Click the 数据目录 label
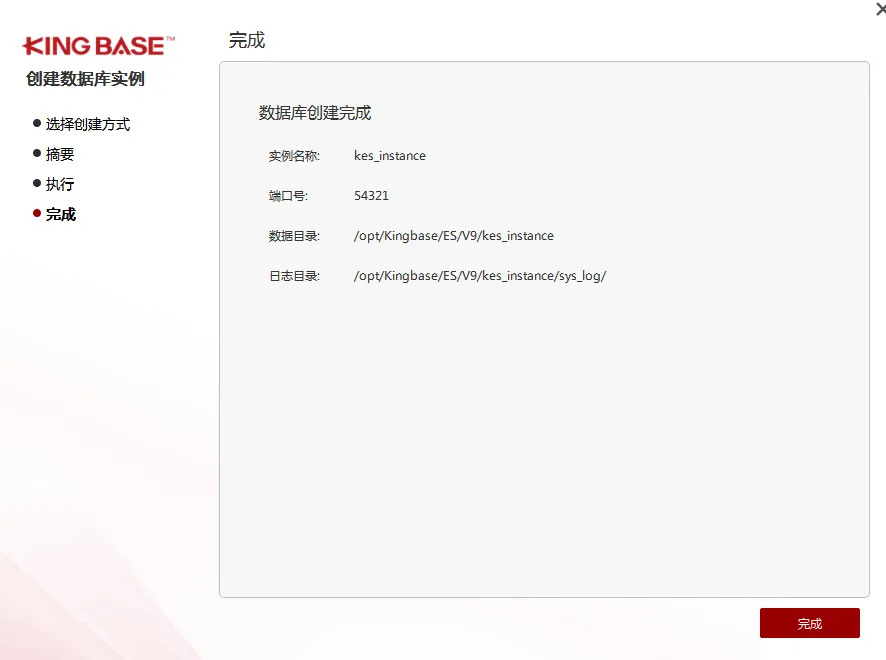The image size is (886, 660). [x=294, y=236]
